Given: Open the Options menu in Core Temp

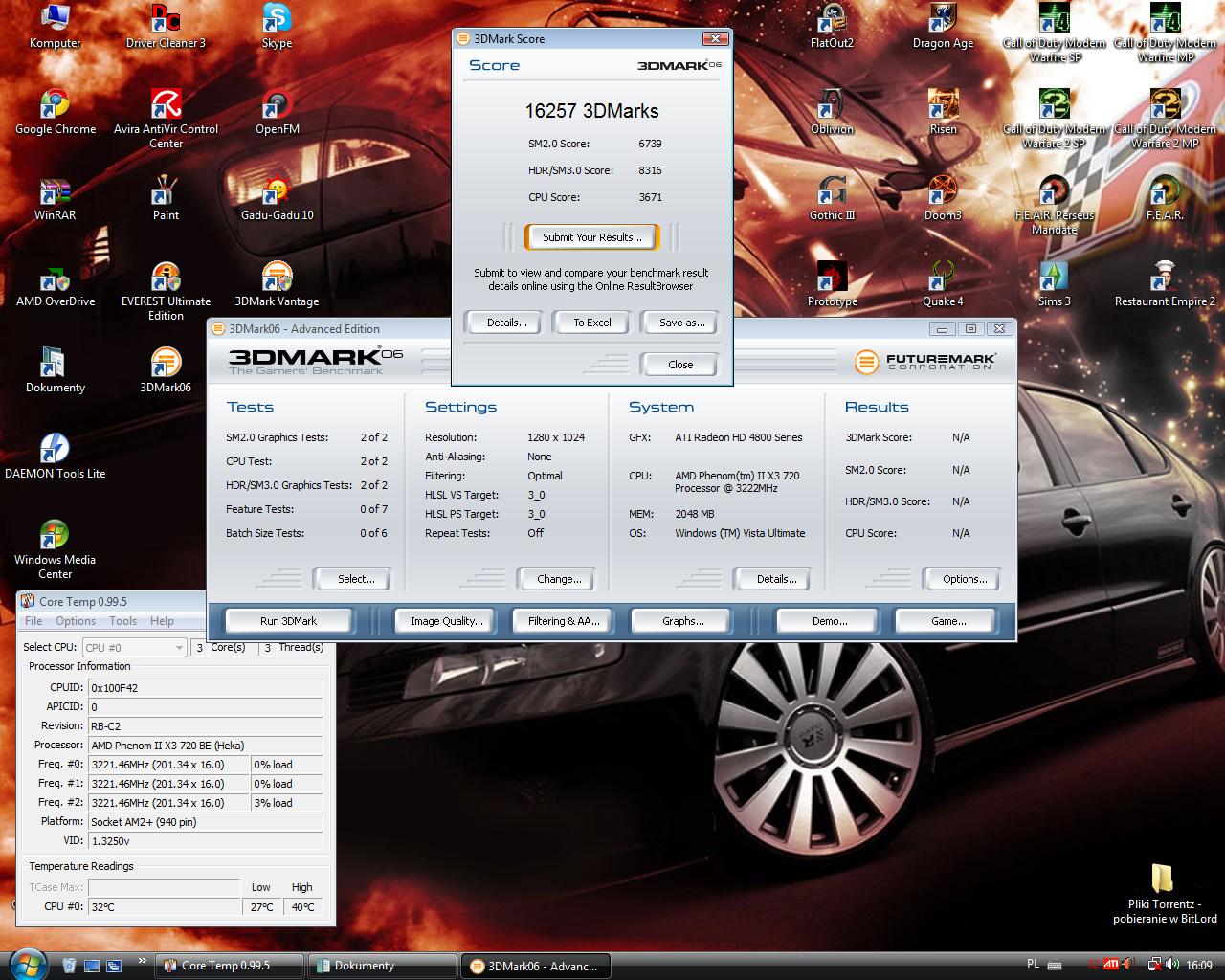Looking at the screenshot, I should pyautogui.click(x=76, y=621).
